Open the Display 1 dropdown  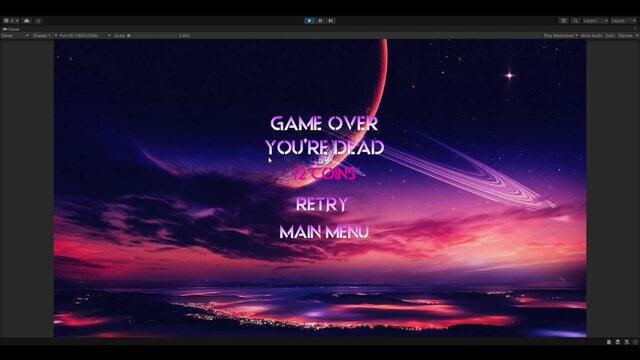coord(44,36)
